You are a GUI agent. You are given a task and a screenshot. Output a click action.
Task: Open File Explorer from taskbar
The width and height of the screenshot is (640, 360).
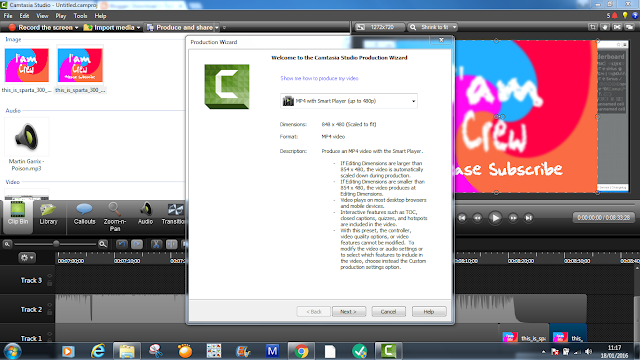tap(127, 351)
